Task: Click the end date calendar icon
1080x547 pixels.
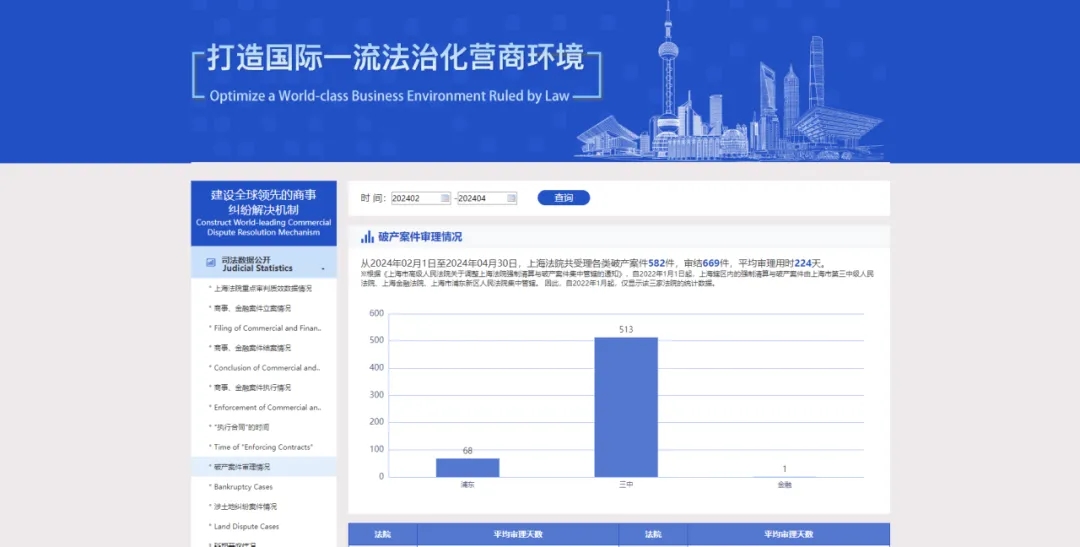Action: coord(512,198)
